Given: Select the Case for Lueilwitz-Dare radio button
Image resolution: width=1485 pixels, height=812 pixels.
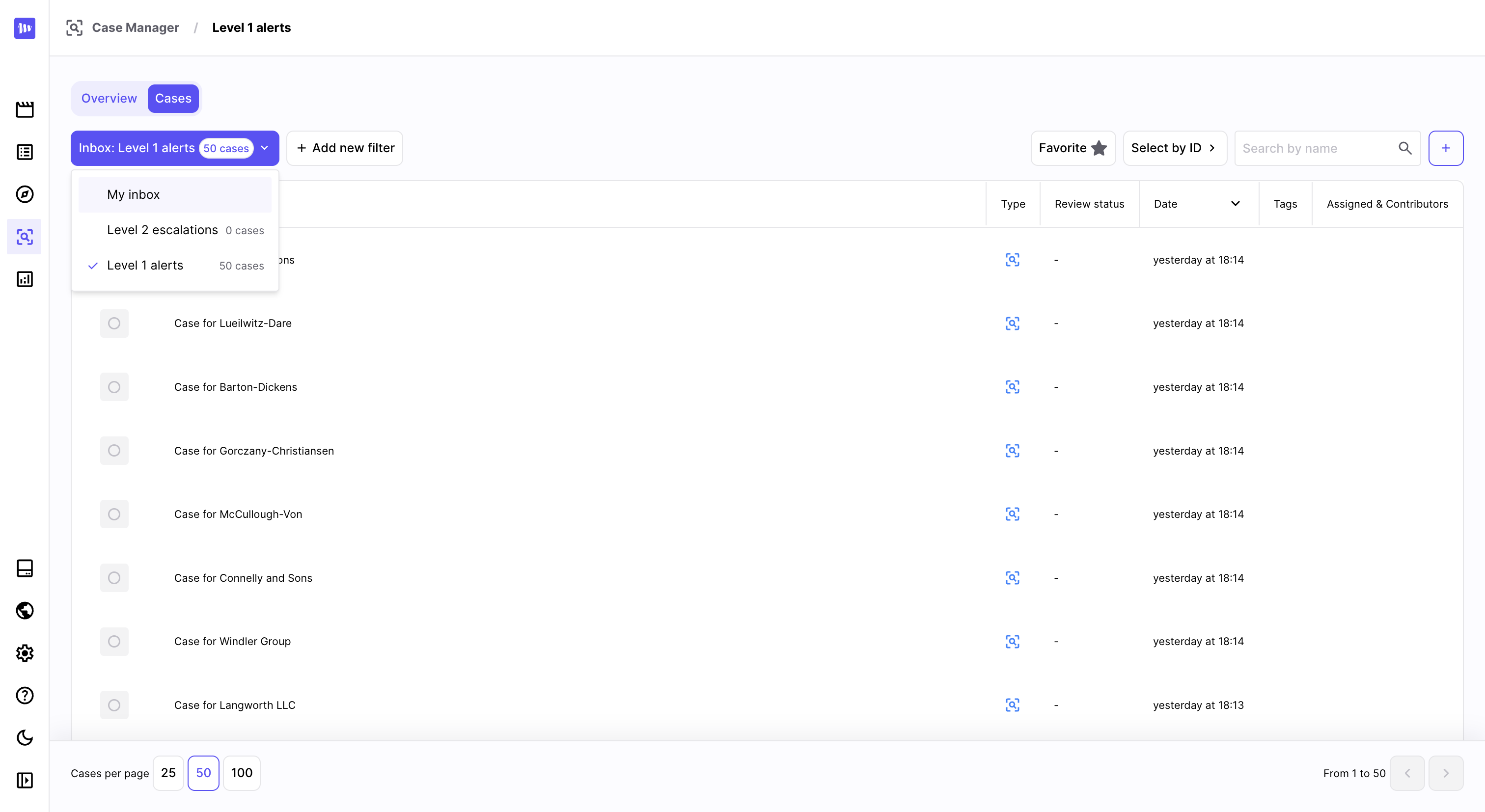Looking at the screenshot, I should pos(114,324).
